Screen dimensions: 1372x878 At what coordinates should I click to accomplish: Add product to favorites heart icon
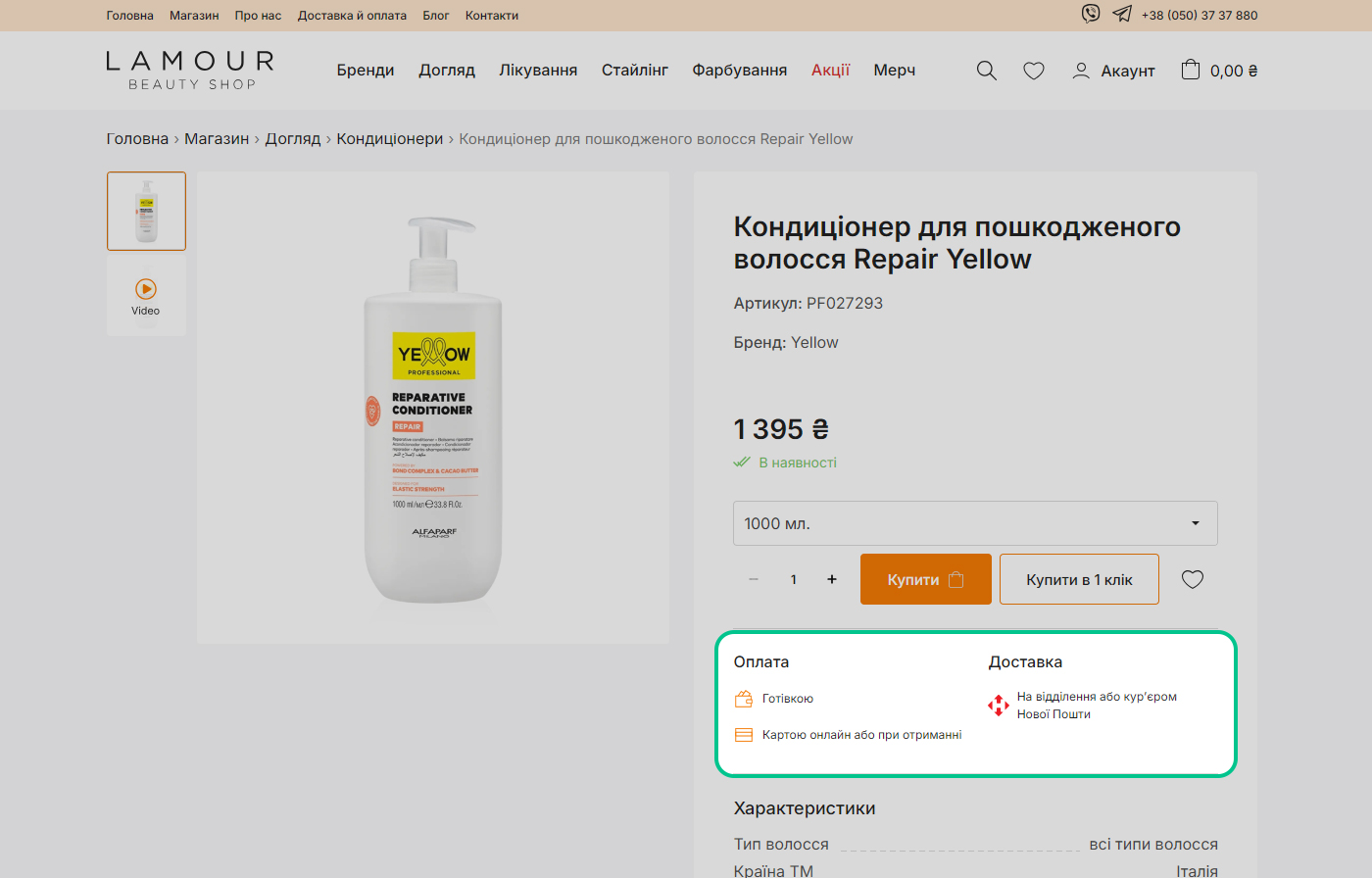point(1193,579)
